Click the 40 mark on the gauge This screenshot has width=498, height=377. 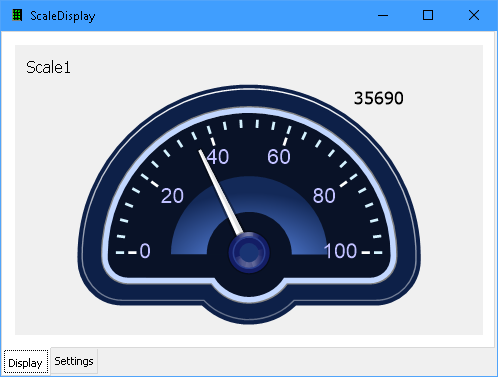point(218,157)
